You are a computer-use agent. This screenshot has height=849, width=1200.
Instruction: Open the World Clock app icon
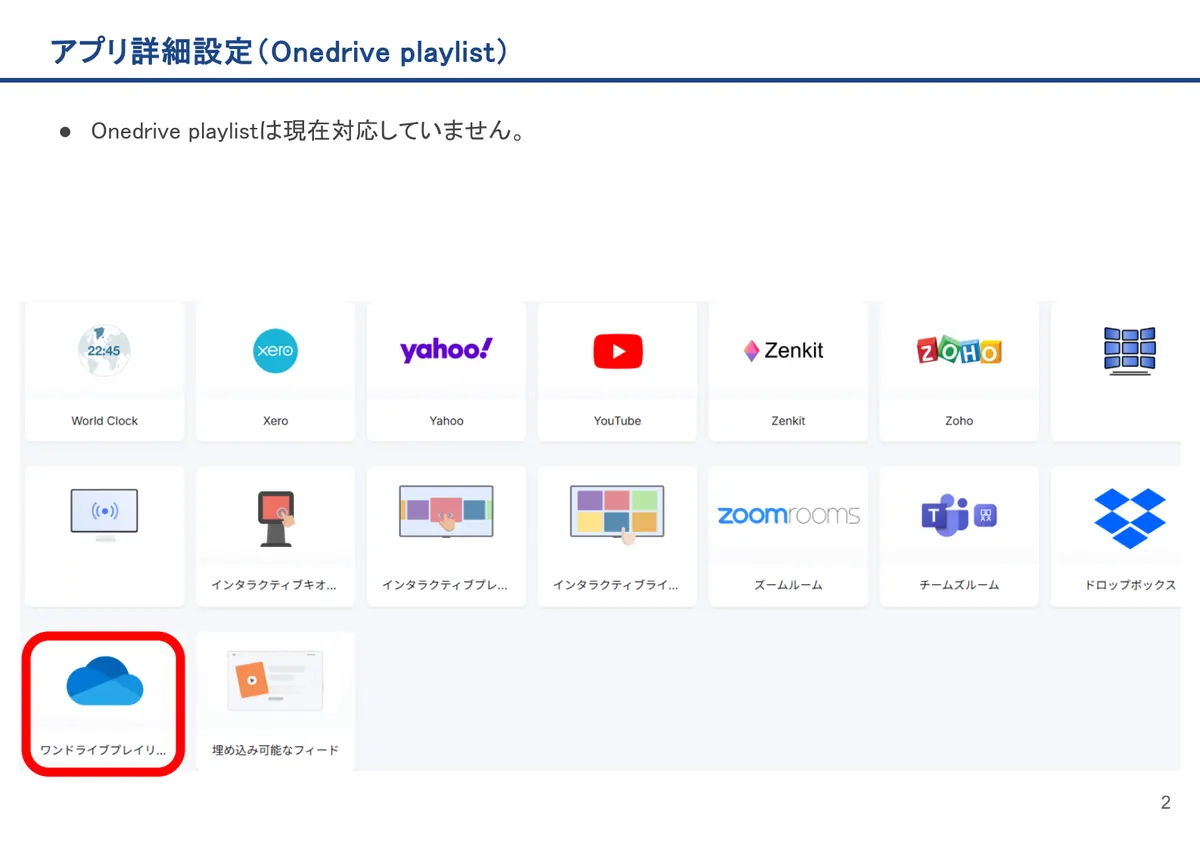pyautogui.click(x=104, y=351)
